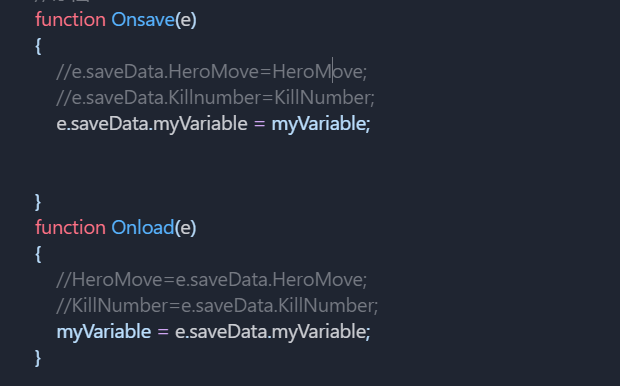Click the commented line //HeroMove=e.saveData.HeroMove;

tap(212, 280)
